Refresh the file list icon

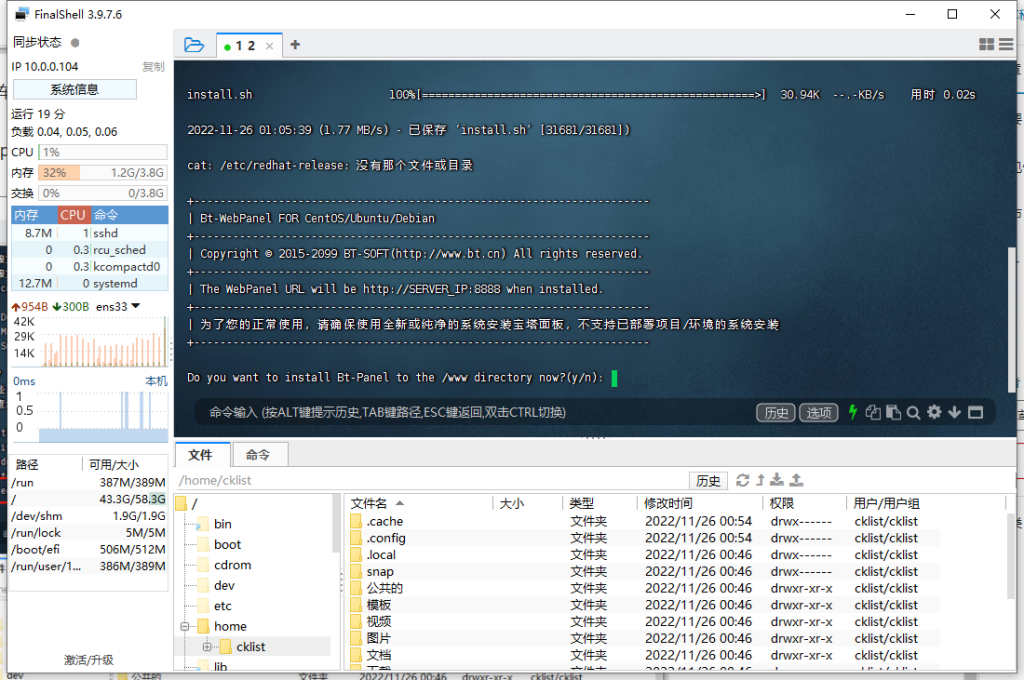pos(743,480)
